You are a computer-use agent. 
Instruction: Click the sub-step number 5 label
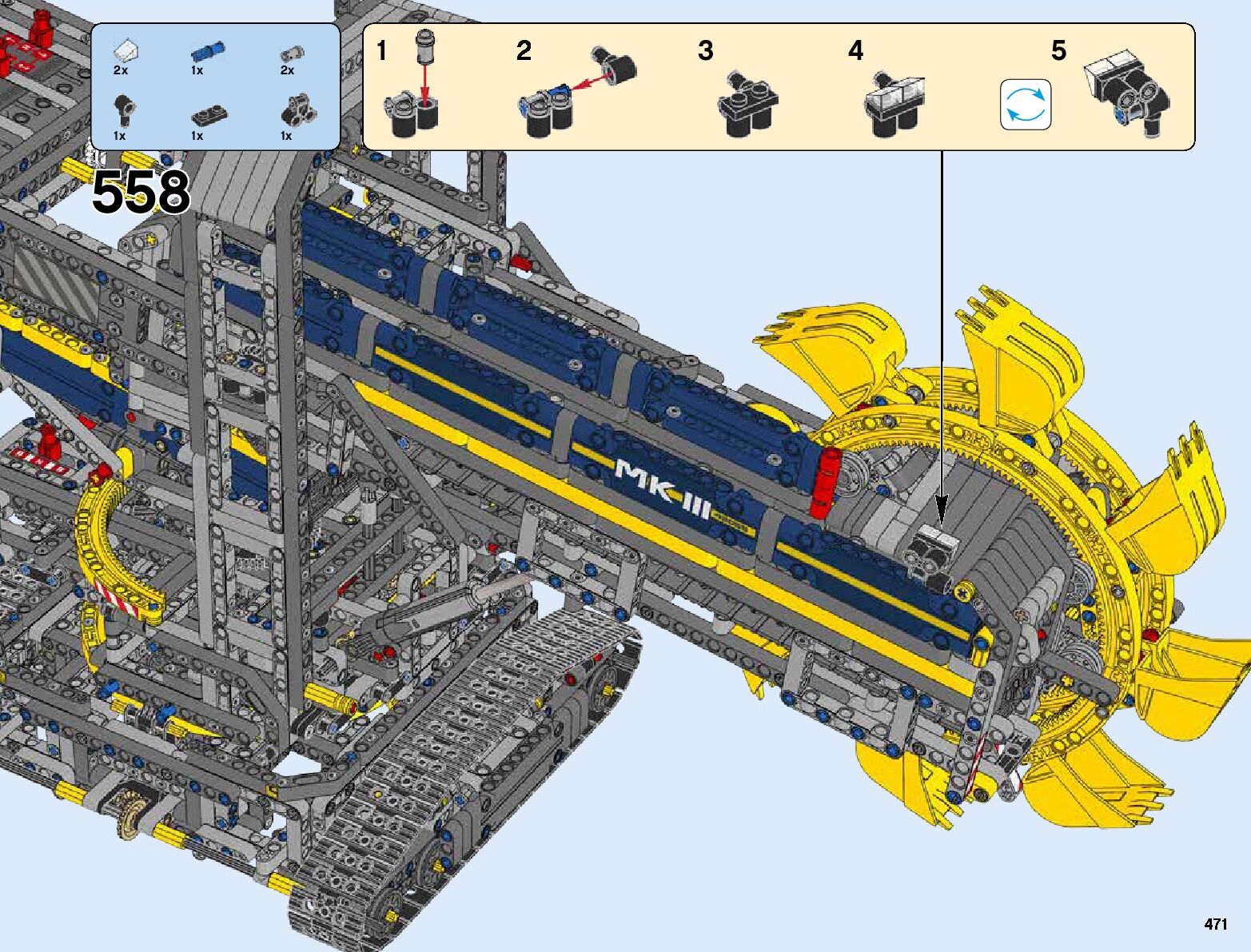tap(1058, 51)
